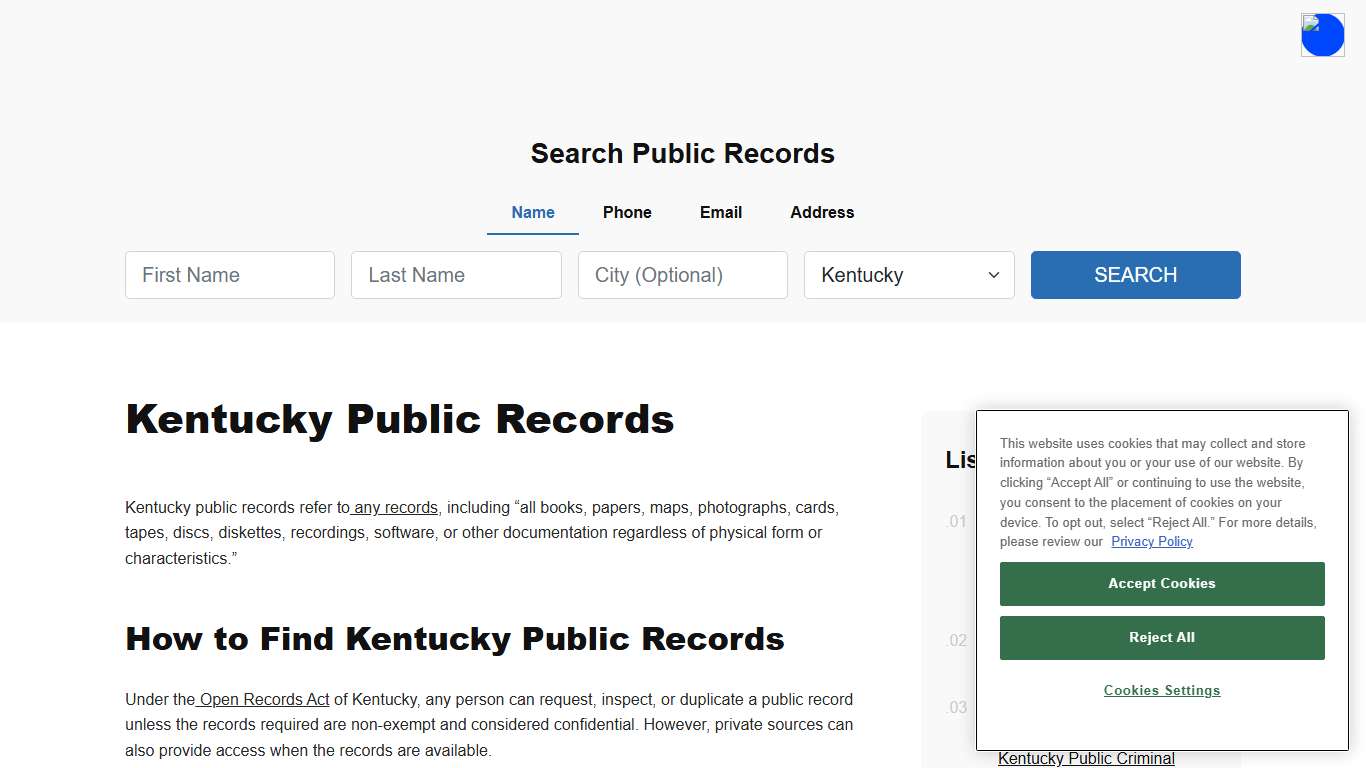
Task: Accept all cookies
Action: click(x=1161, y=583)
